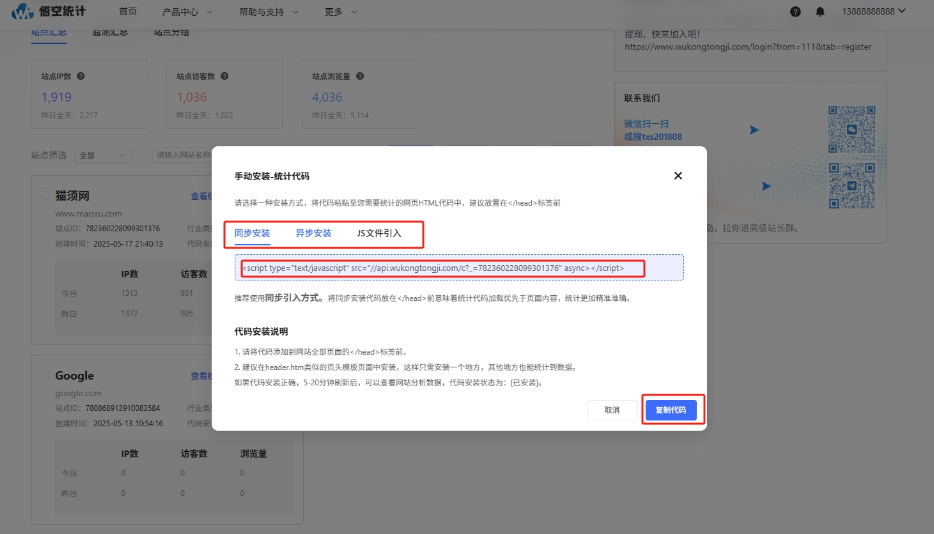Click blue arrow beside 微信扫一扫
This screenshot has height=534, width=934.
(x=754, y=130)
